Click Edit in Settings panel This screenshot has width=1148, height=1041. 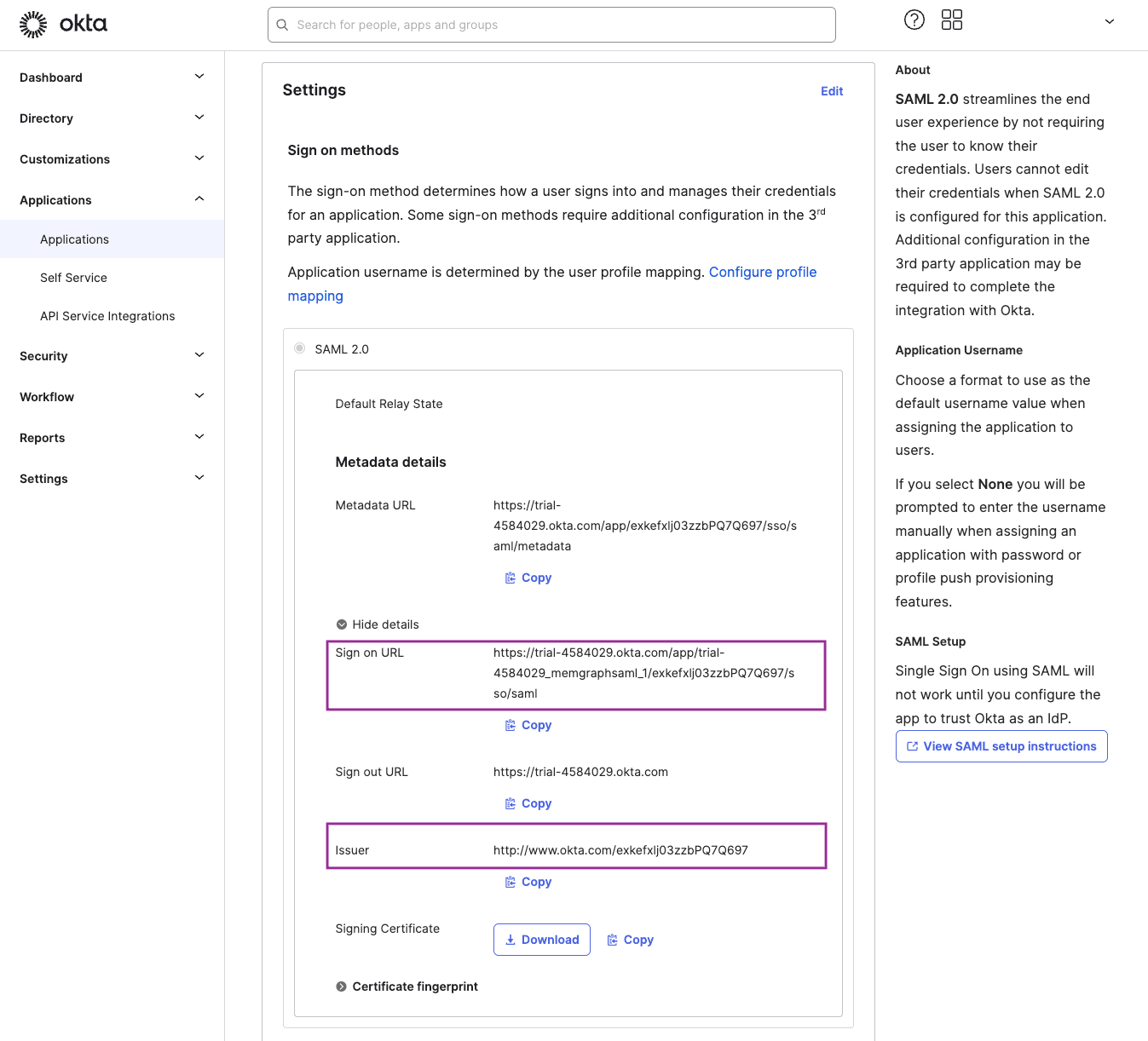[x=832, y=91]
